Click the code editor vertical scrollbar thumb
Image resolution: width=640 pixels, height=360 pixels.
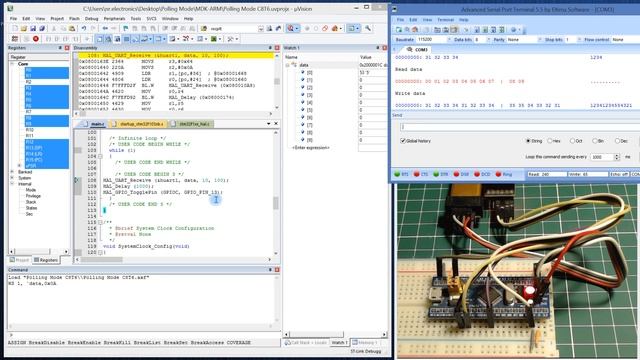(x=276, y=202)
